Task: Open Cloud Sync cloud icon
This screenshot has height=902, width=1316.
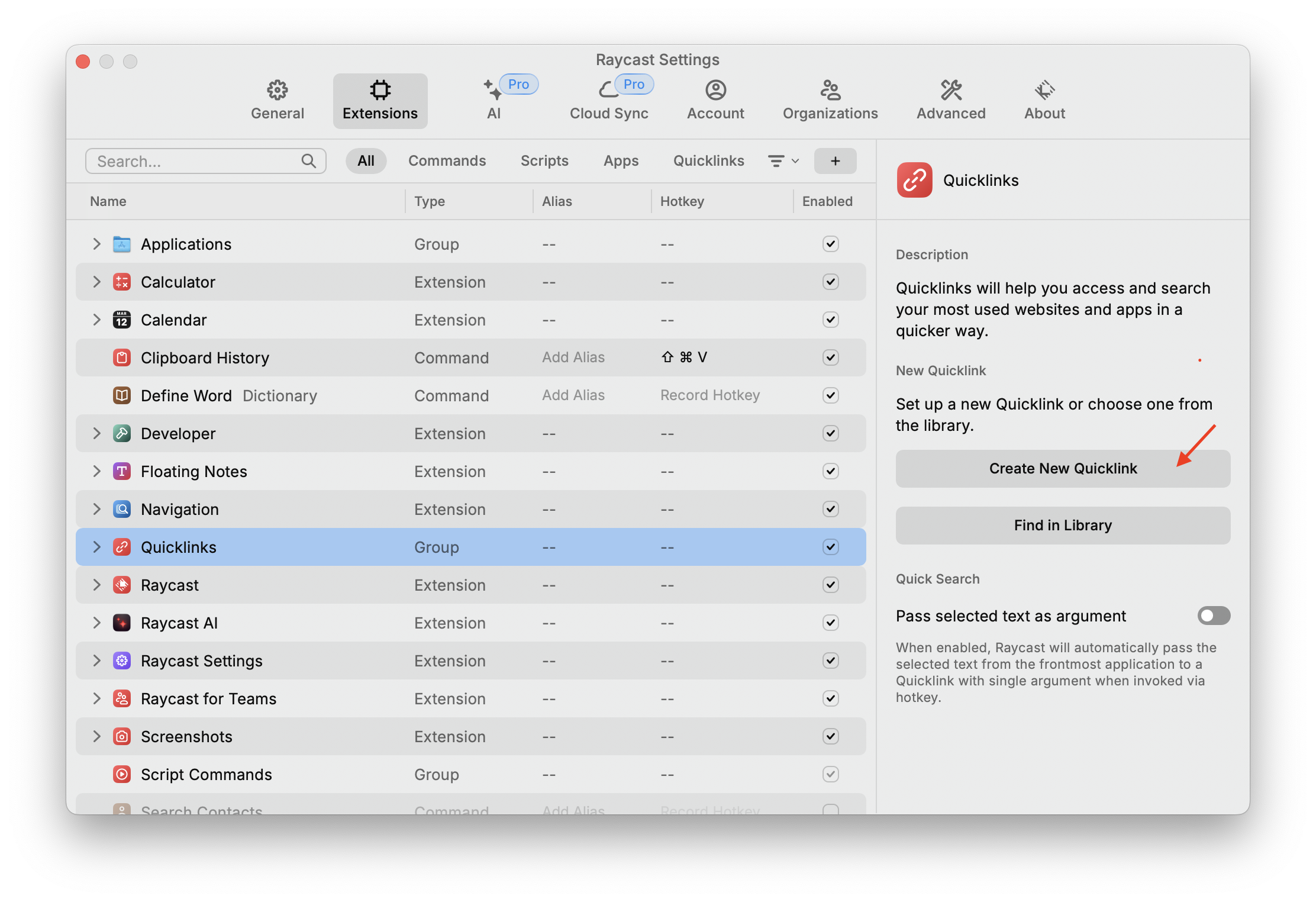Action: 608,91
